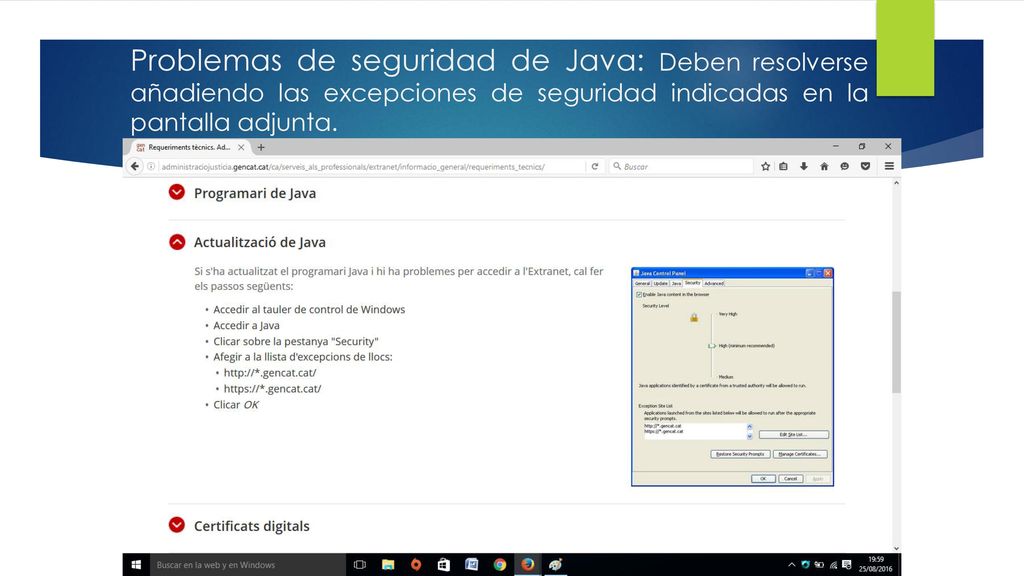The height and width of the screenshot is (576, 1024).
Task: Click the Programari de Java heading
Action: click(x=255, y=193)
